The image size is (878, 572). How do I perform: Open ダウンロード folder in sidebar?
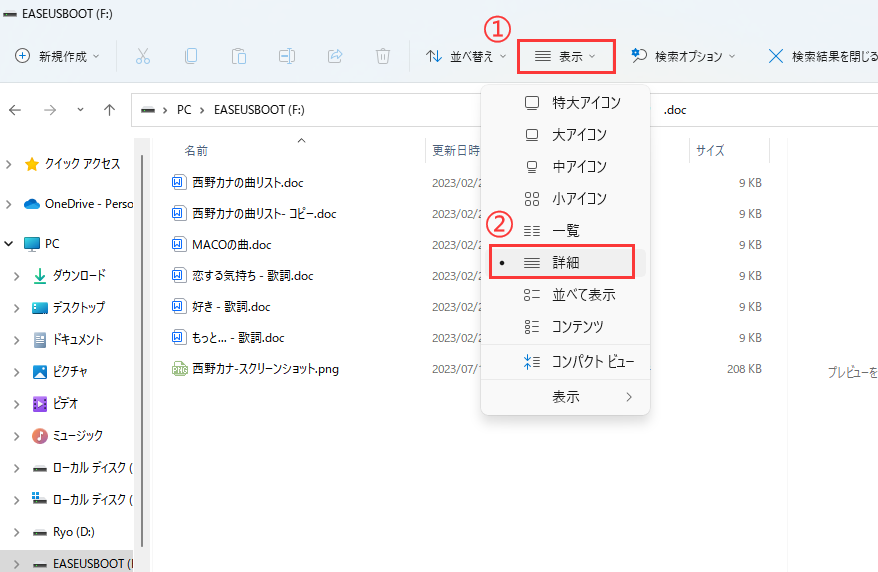[x=80, y=275]
